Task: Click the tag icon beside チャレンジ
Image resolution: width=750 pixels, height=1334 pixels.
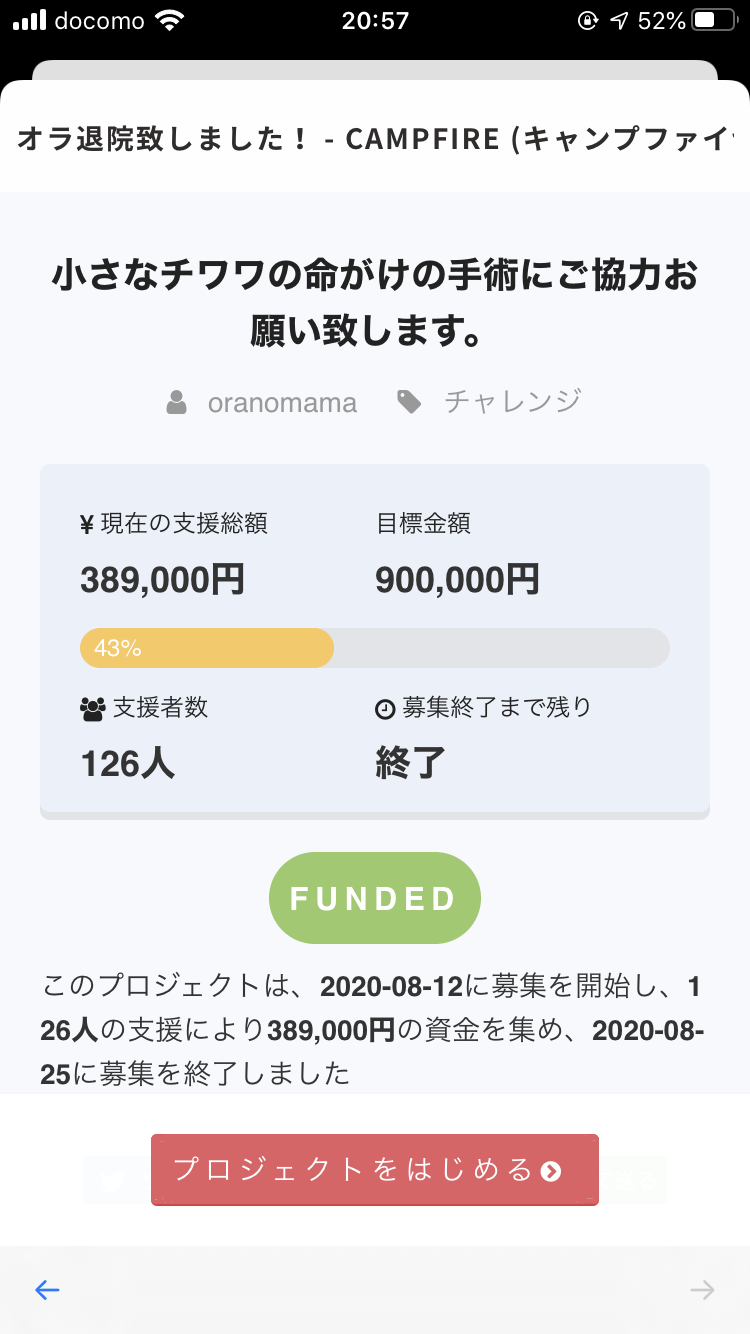Action: 409,402
